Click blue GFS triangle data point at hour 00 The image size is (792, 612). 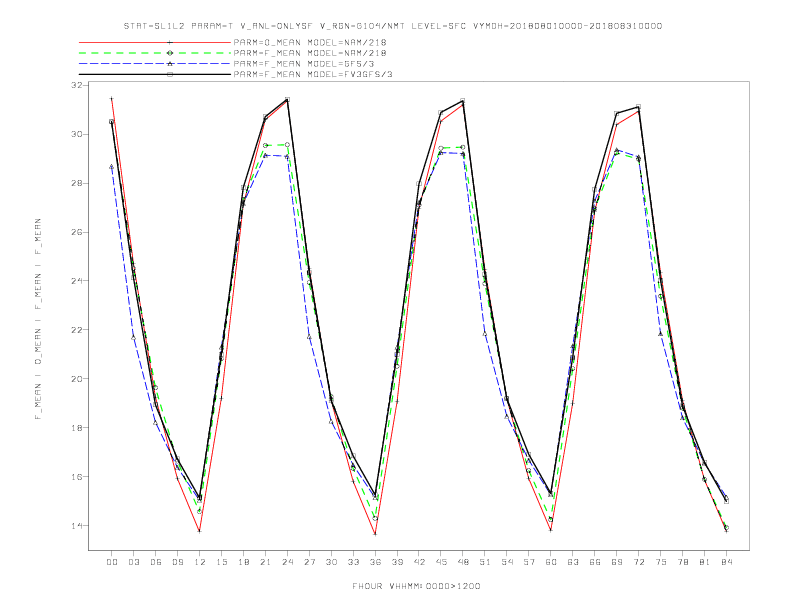(112, 166)
